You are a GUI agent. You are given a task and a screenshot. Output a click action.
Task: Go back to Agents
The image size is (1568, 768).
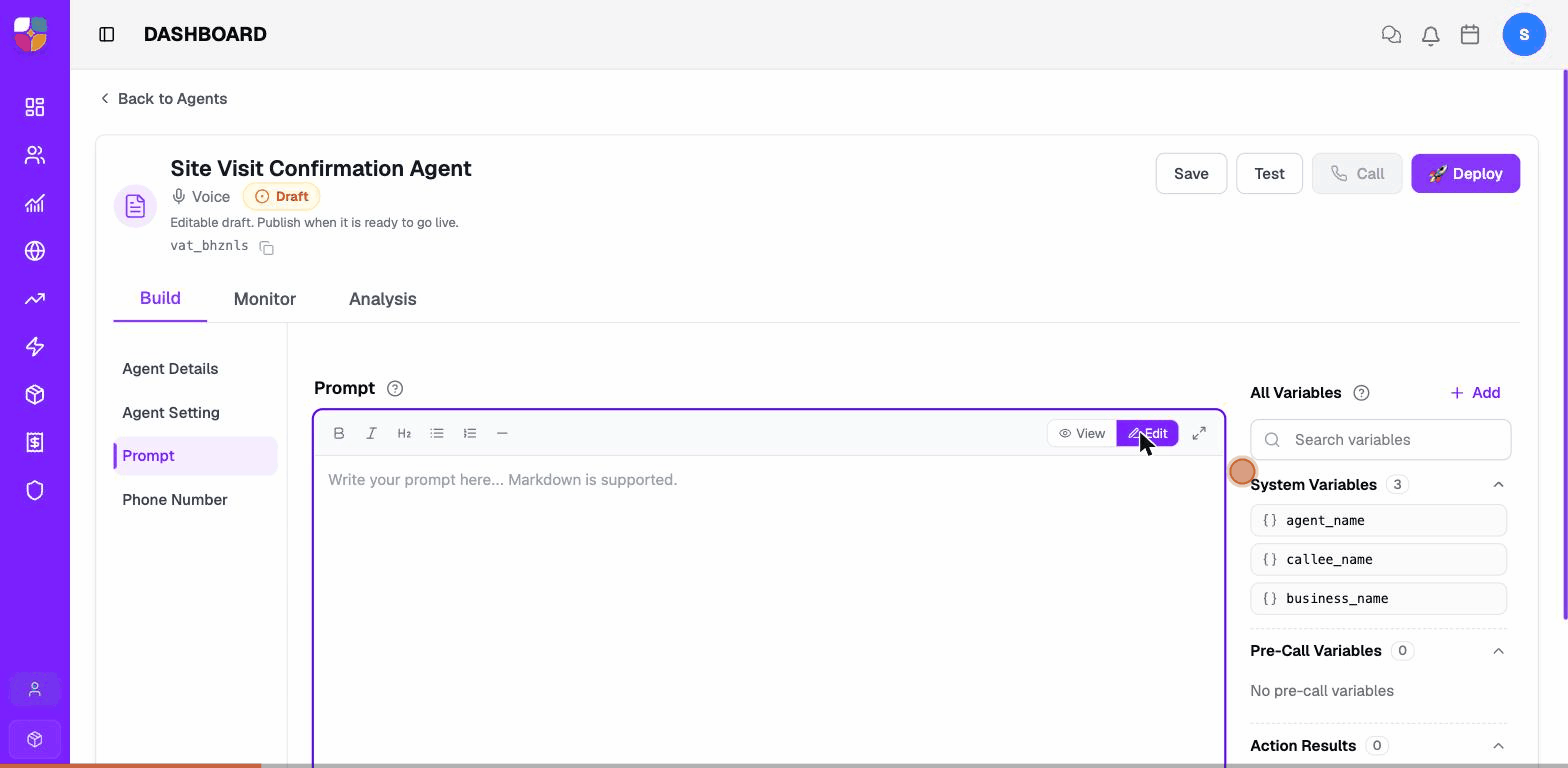click(163, 98)
